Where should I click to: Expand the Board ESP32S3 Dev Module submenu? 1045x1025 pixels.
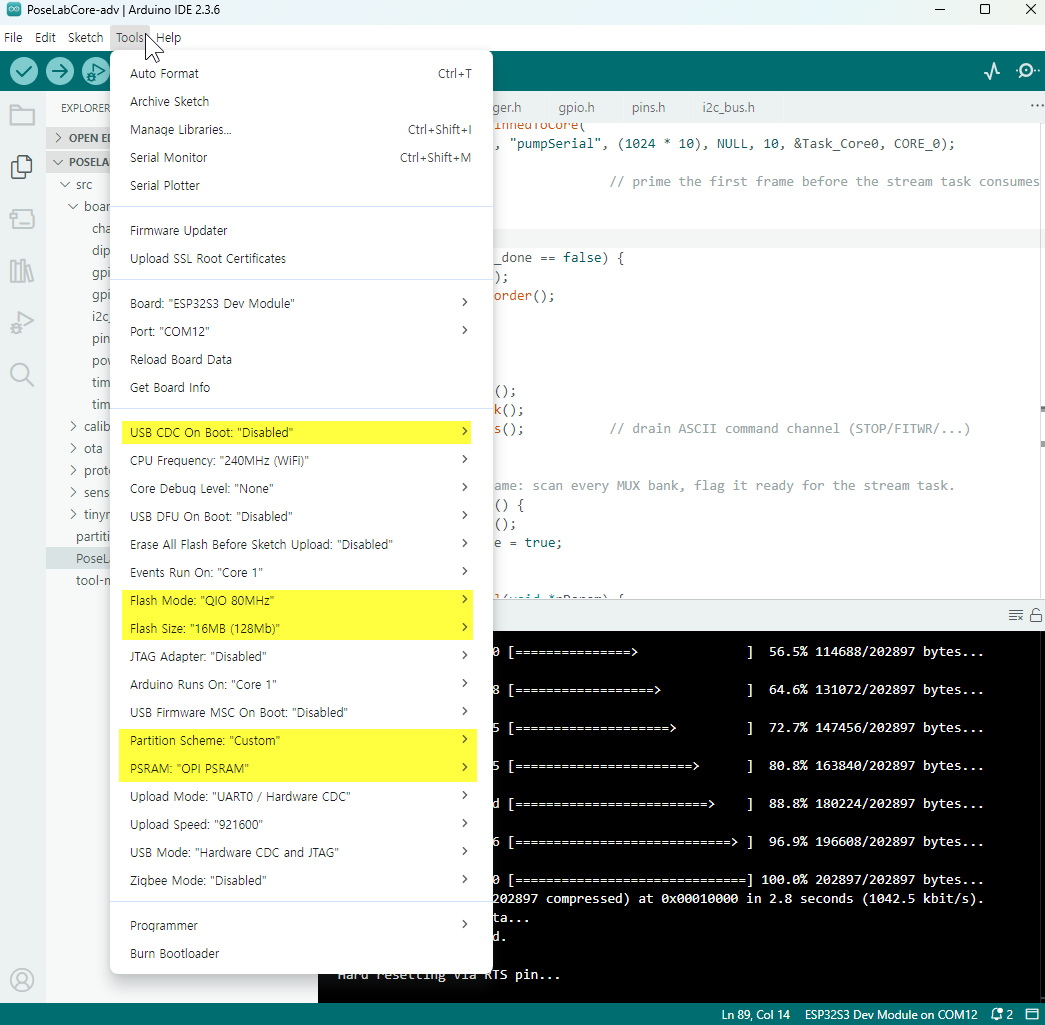click(x=301, y=303)
